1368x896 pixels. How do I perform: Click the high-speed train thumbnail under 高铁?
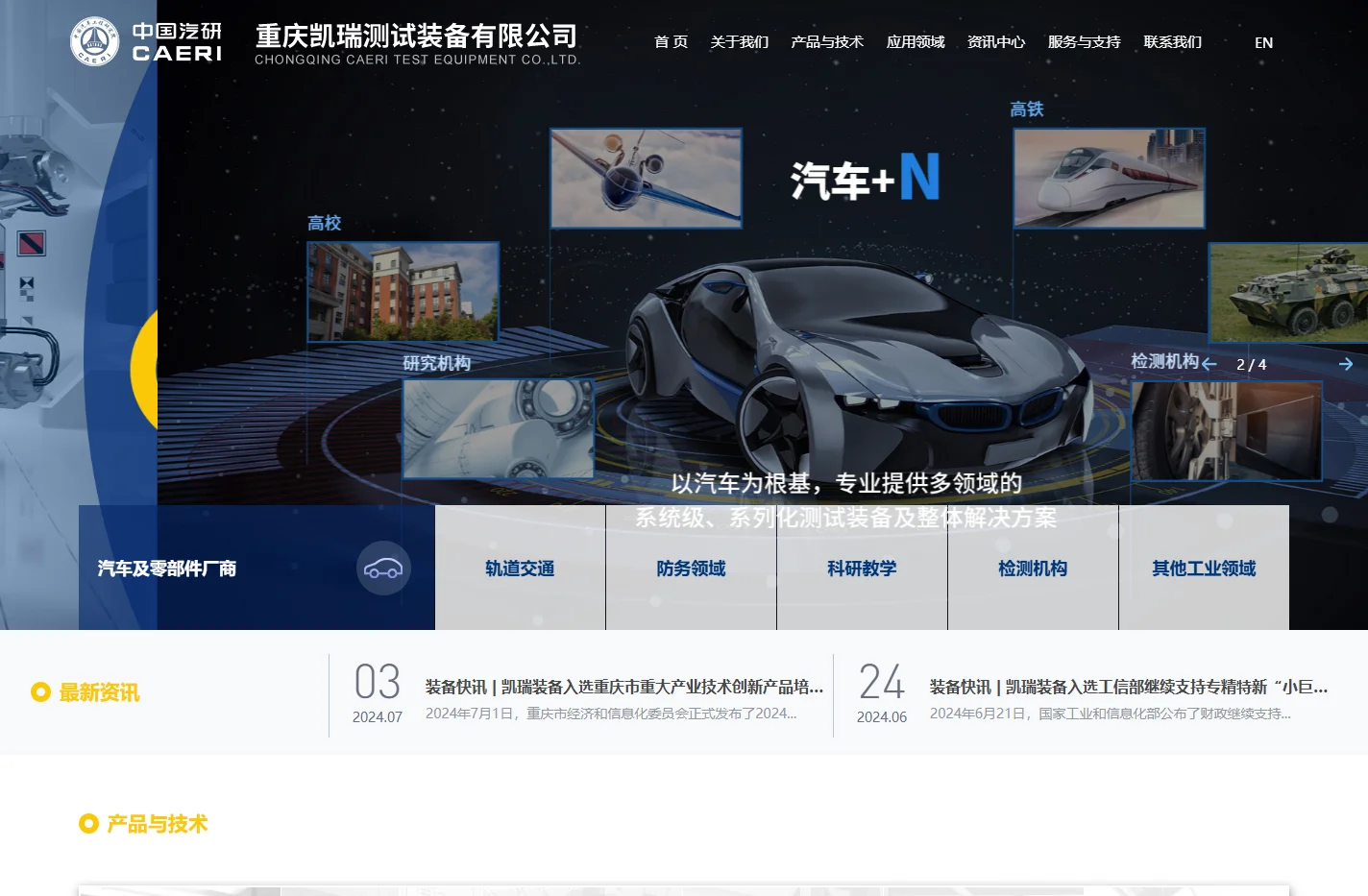pos(1109,179)
